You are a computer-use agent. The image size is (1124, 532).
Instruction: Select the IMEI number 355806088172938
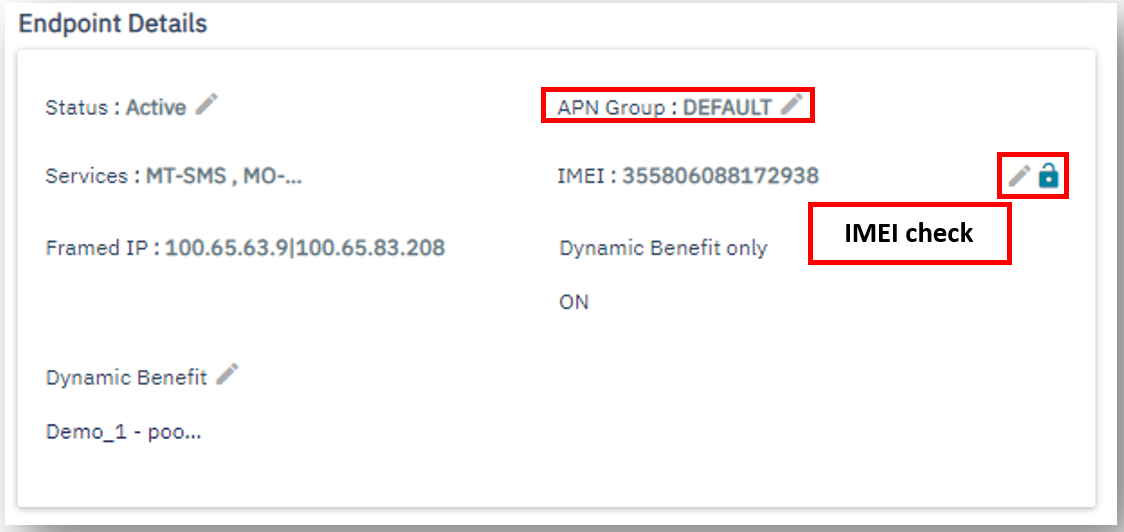(x=720, y=177)
